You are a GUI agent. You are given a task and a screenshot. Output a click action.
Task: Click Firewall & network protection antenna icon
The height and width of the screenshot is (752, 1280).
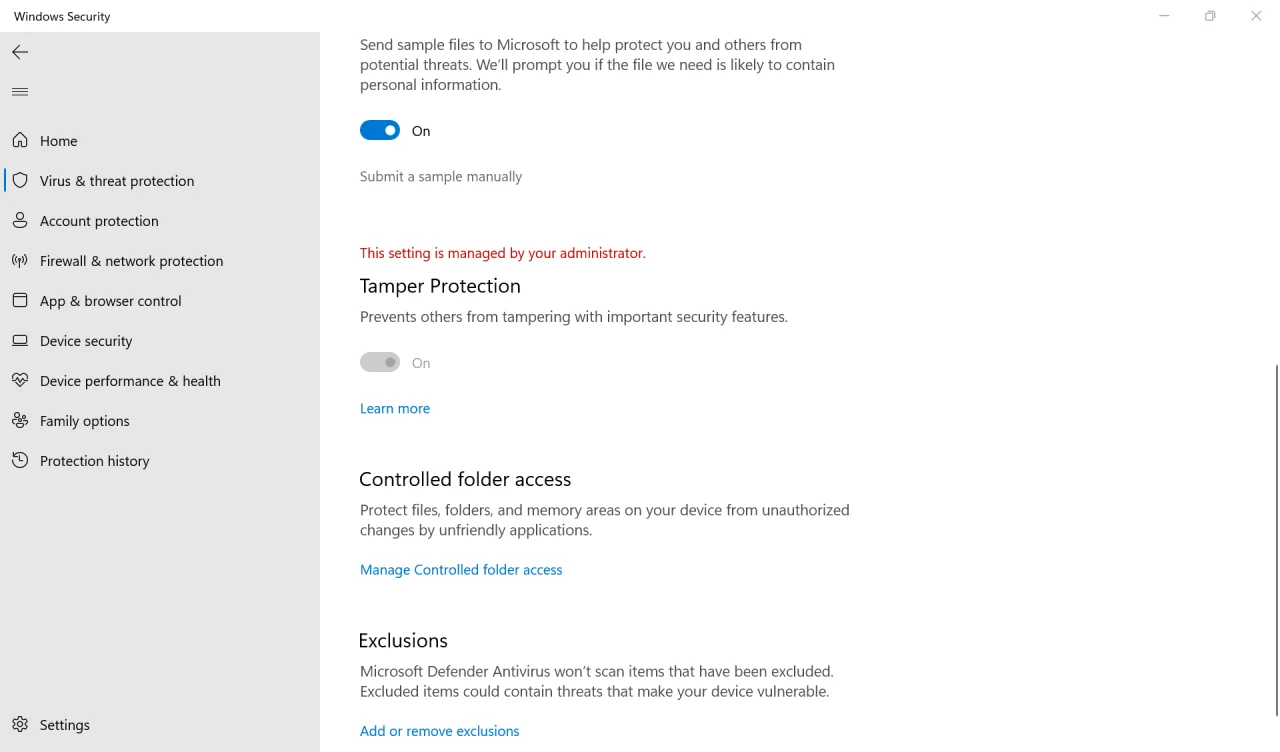(x=20, y=261)
